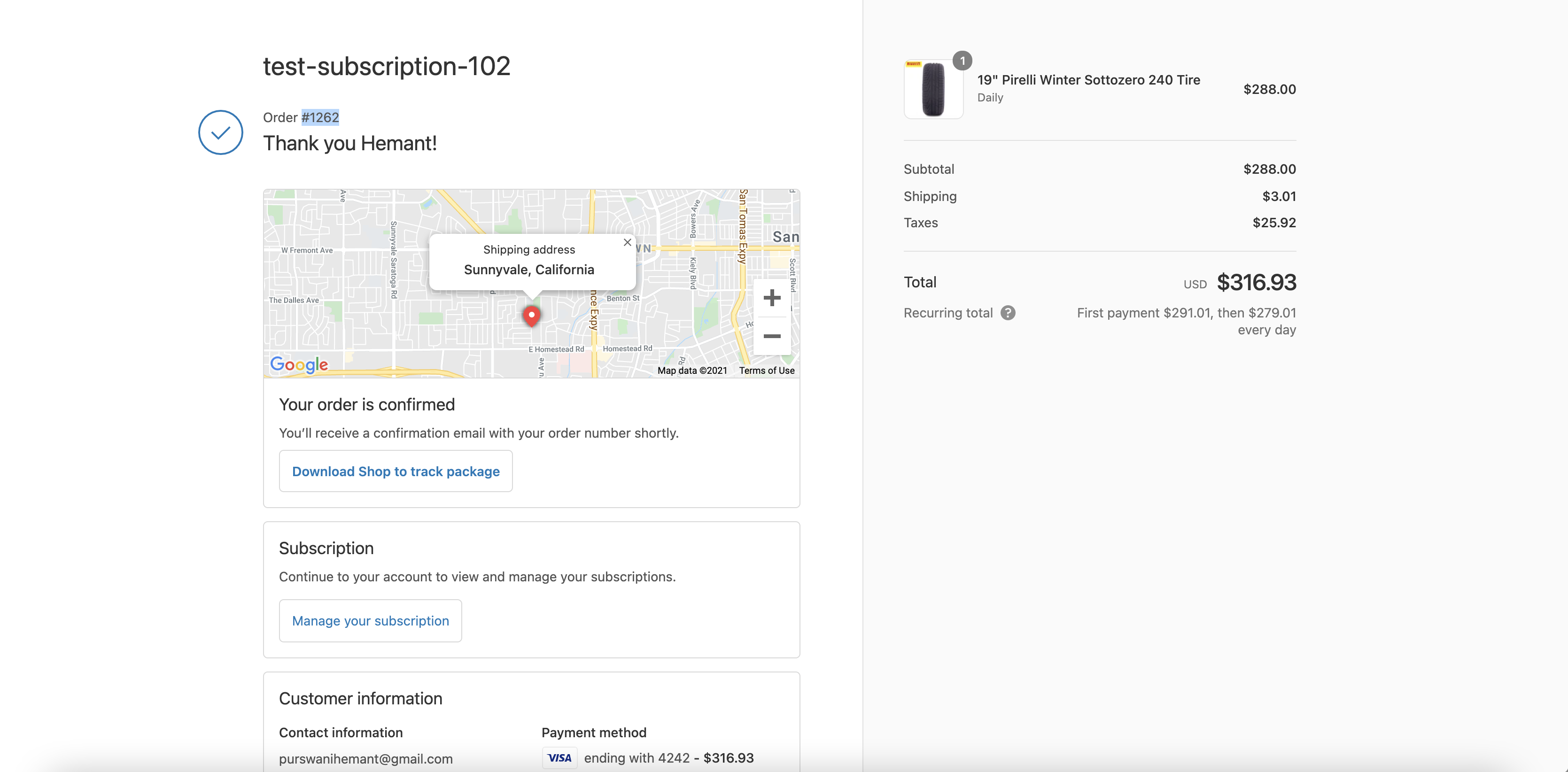Click the item quantity badge on tire
This screenshot has height=772, width=1568.
[963, 61]
